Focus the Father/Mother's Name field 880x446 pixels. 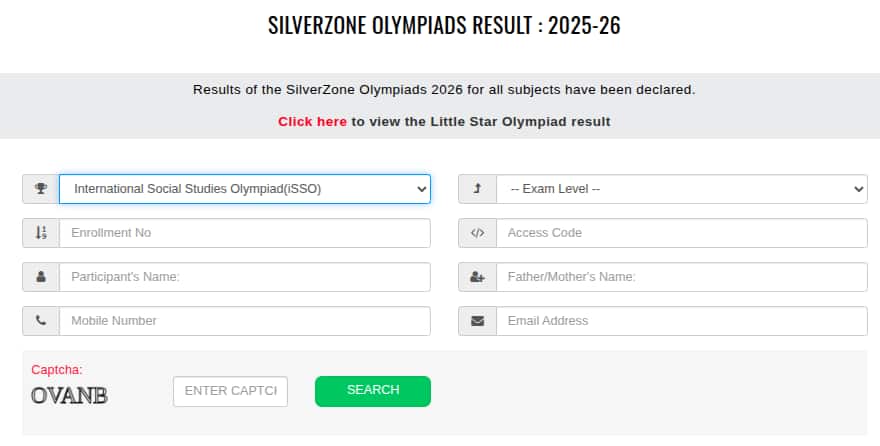681,277
